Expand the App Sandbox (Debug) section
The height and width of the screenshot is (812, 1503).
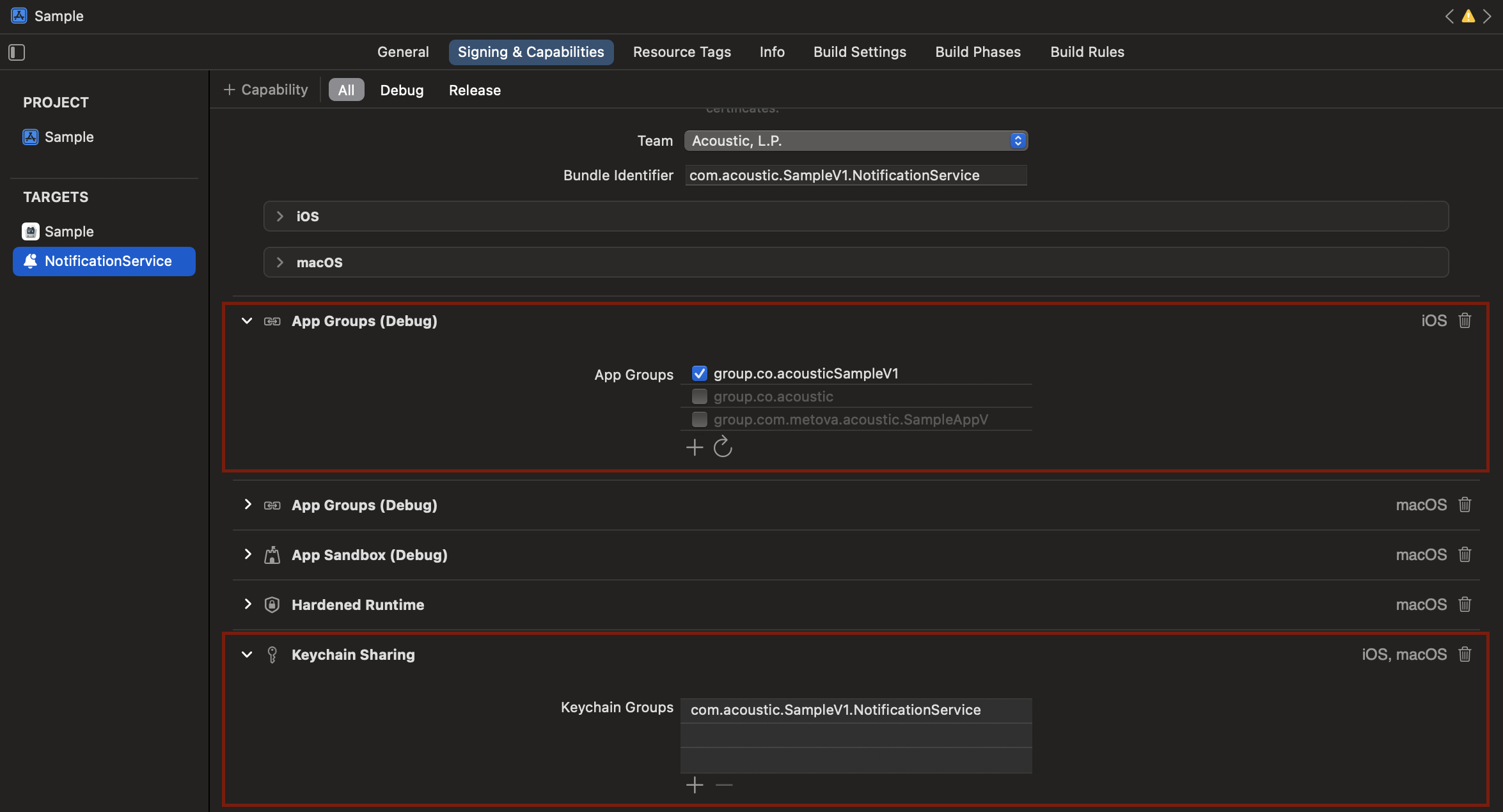(248, 554)
